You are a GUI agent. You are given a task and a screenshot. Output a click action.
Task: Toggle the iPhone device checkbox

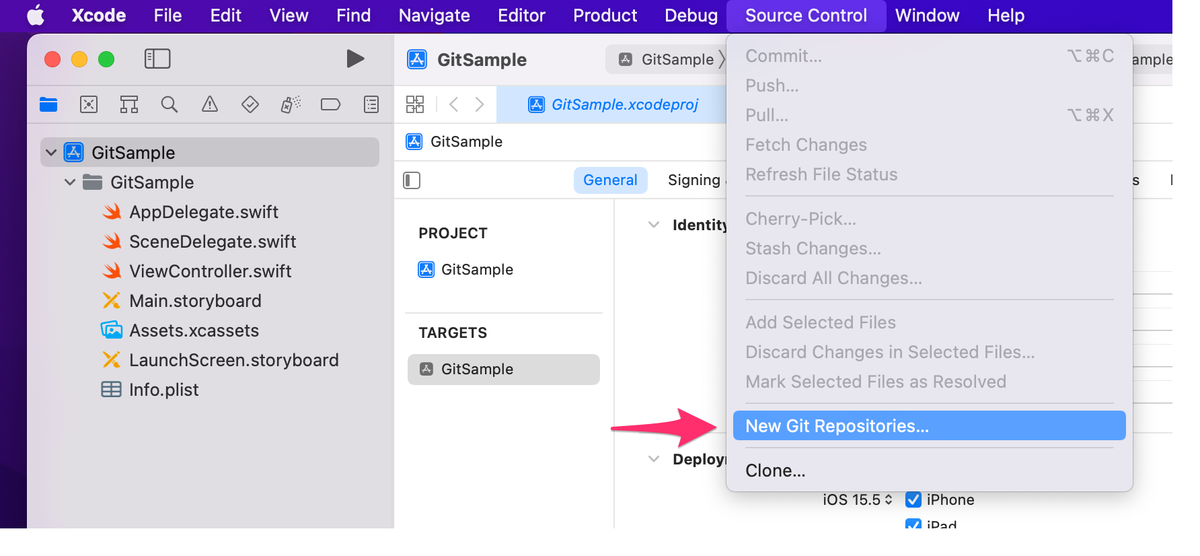(x=913, y=499)
